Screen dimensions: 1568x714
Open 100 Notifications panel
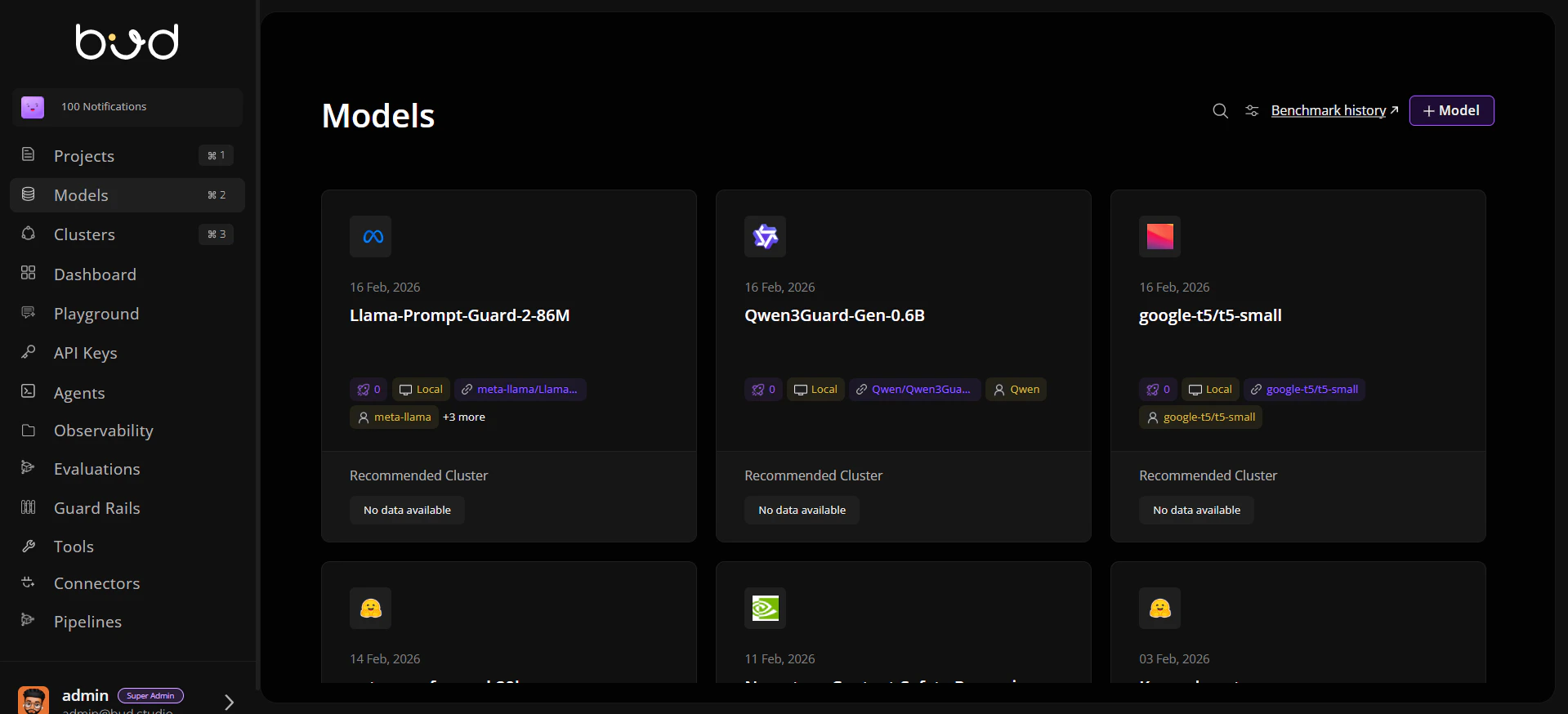tap(127, 107)
